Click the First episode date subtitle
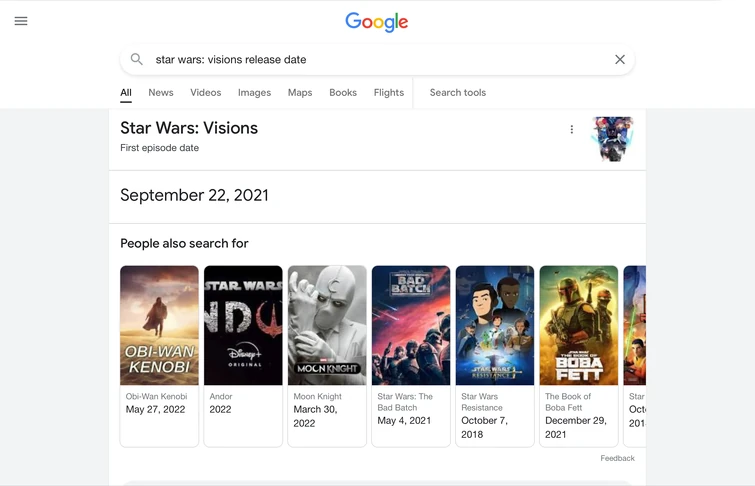Image resolution: width=755 pixels, height=486 pixels. (159, 148)
